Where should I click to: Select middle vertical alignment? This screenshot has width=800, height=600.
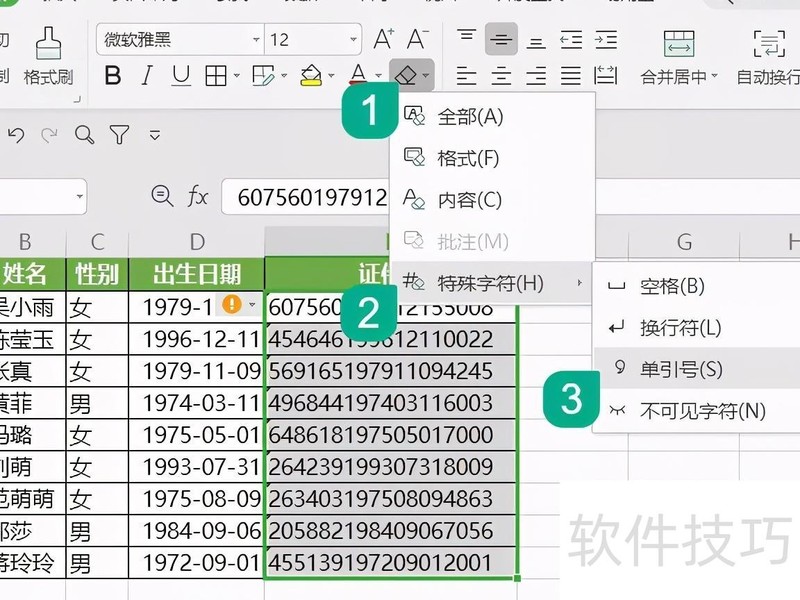pos(501,39)
